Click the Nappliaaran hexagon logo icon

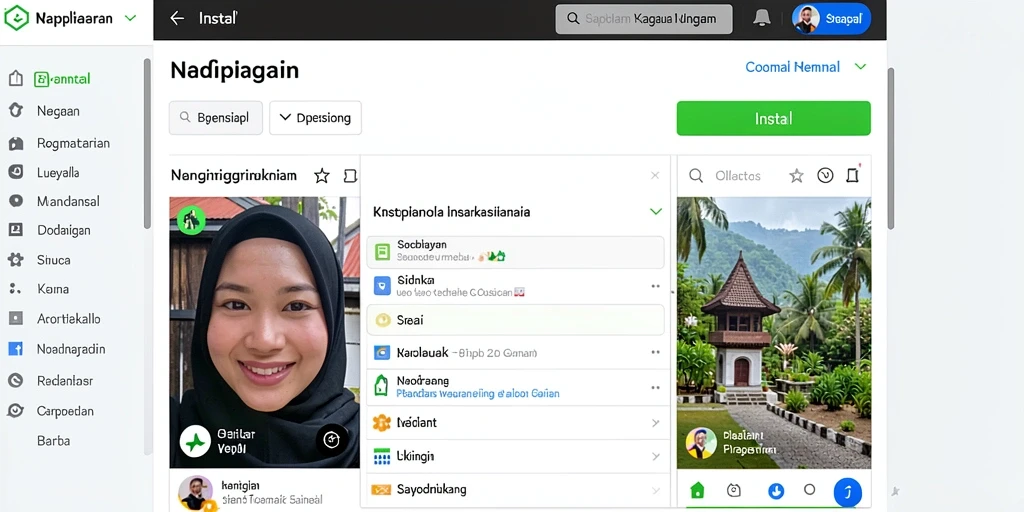pyautogui.click(x=16, y=18)
